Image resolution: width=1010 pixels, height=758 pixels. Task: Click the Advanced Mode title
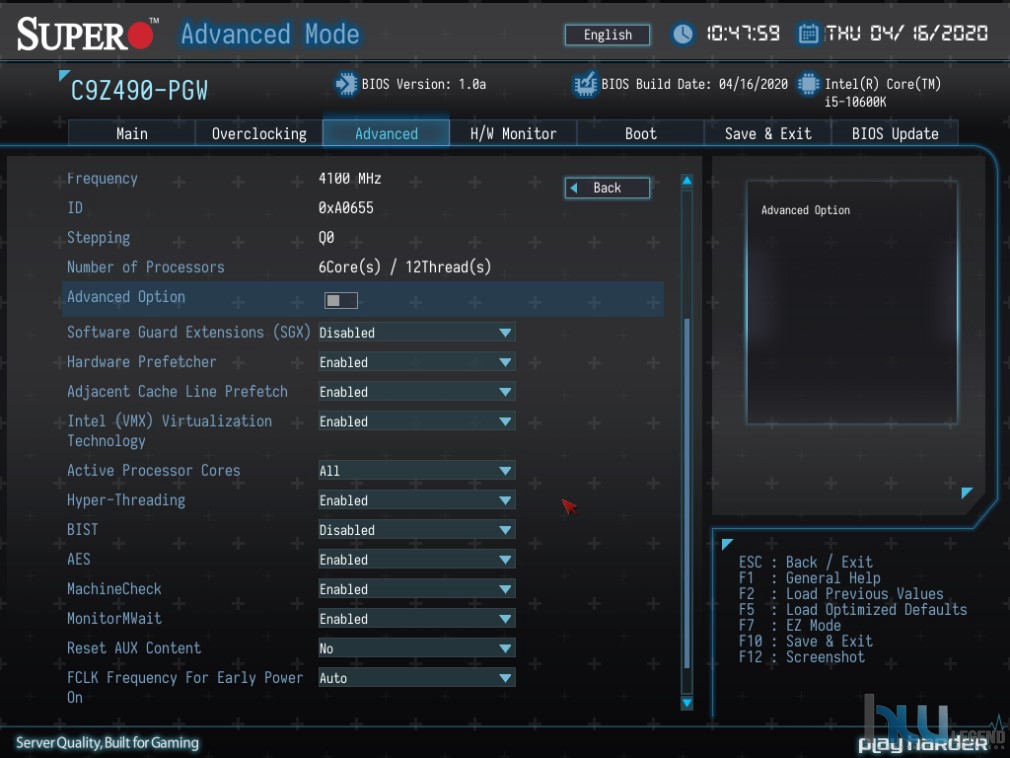pos(270,34)
